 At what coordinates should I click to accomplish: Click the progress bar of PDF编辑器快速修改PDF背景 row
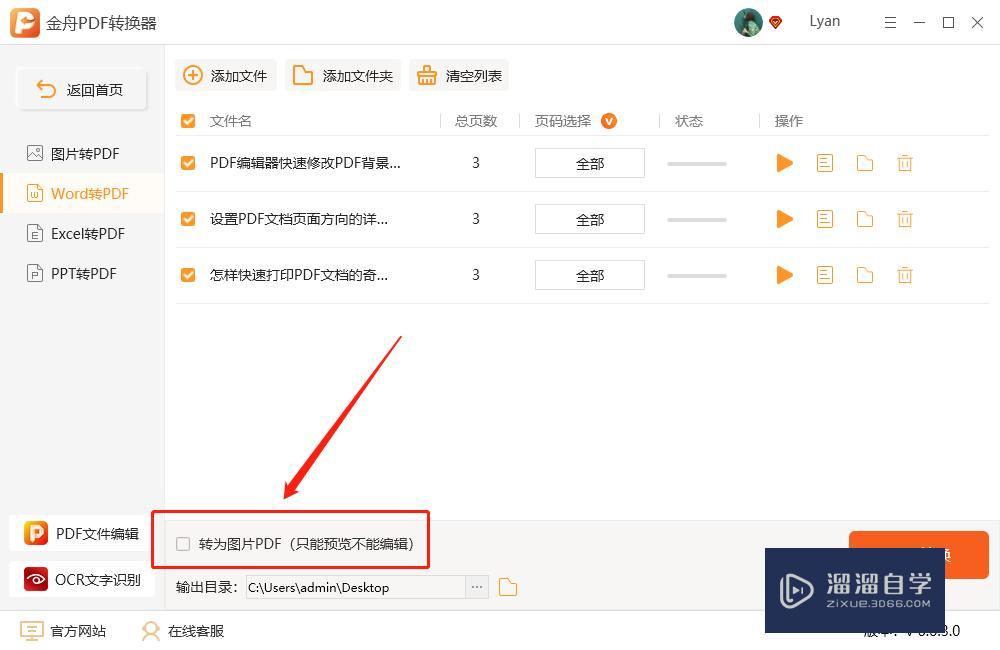[696, 164]
